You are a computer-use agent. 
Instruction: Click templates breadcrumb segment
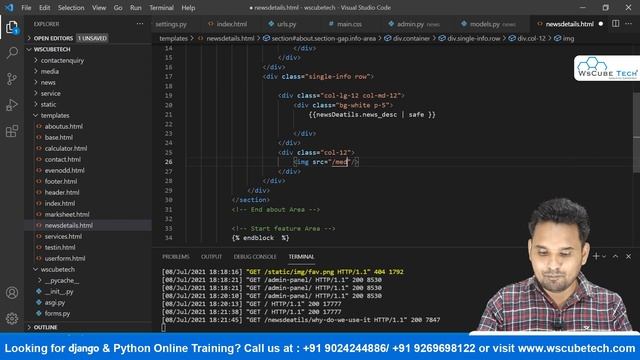(173, 38)
